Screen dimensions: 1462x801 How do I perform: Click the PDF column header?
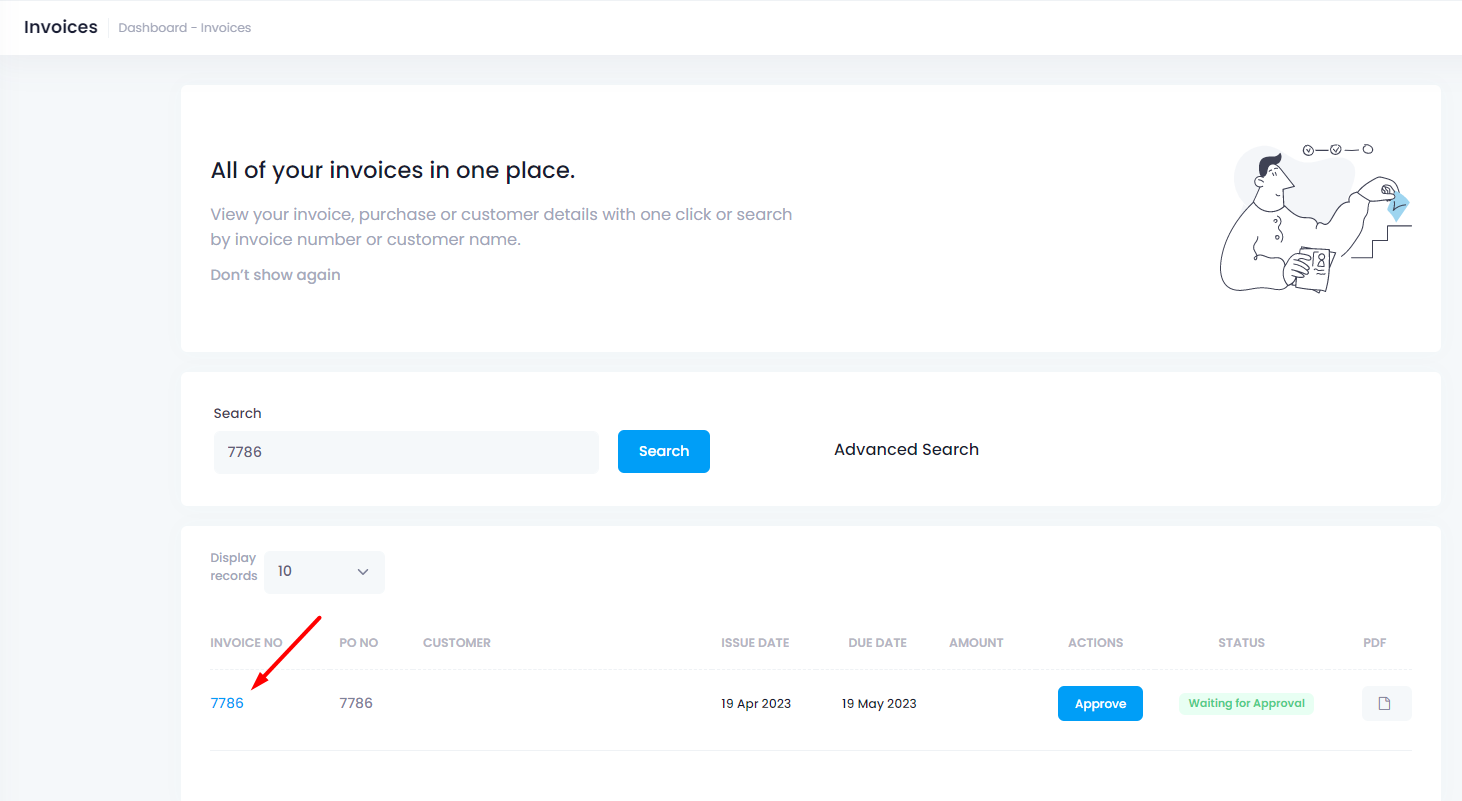(x=1375, y=643)
